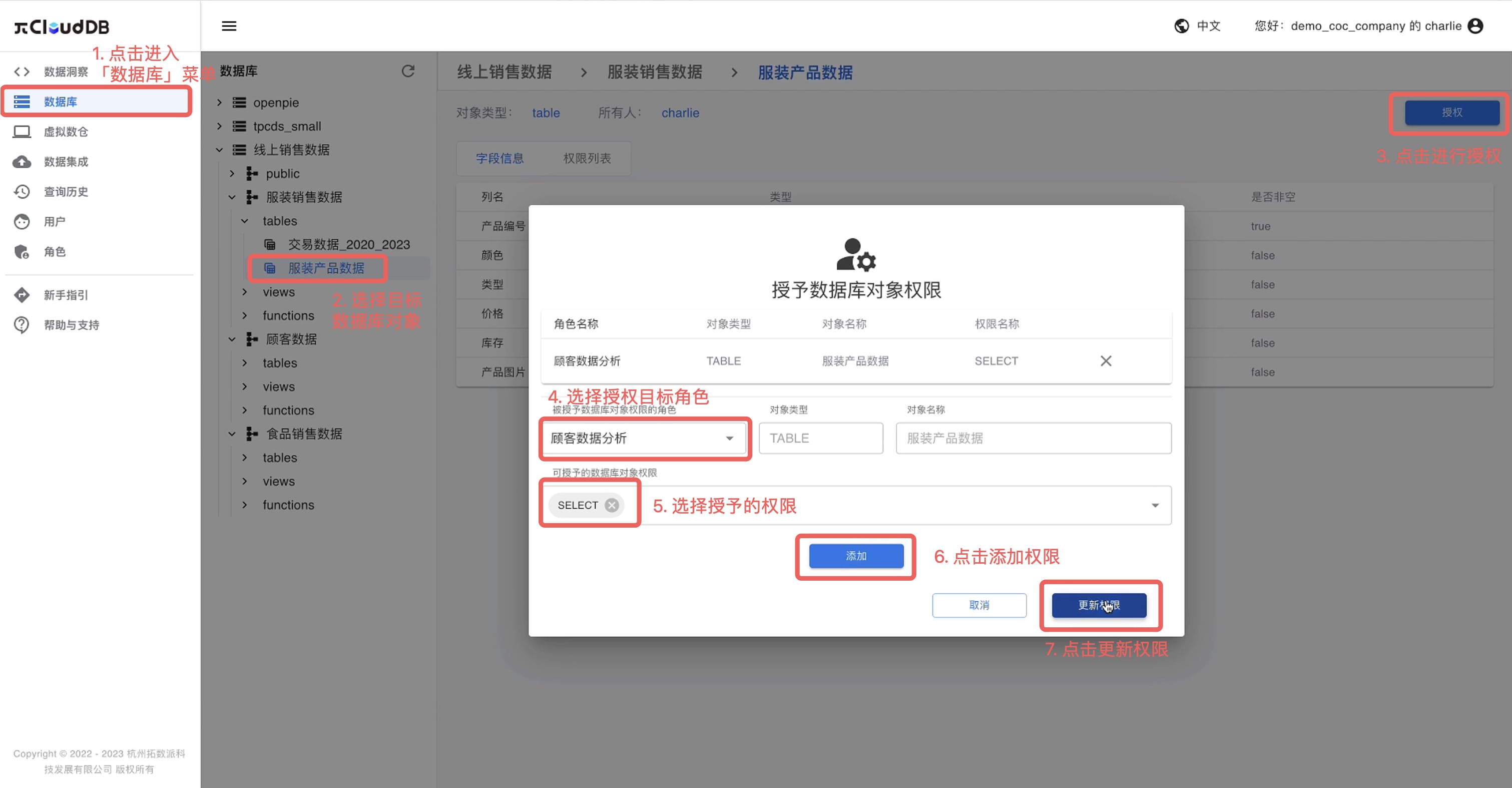Open the hamburger menu icon

(229, 26)
